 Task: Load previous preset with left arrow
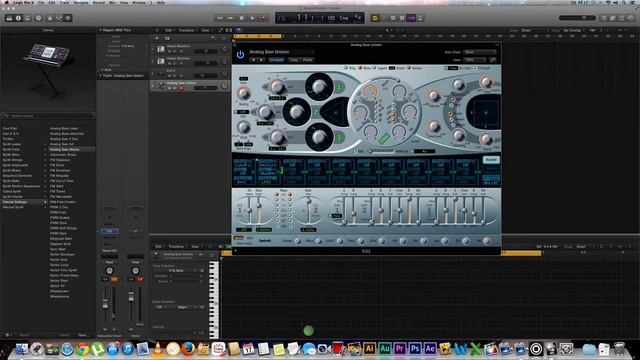coord(254,60)
